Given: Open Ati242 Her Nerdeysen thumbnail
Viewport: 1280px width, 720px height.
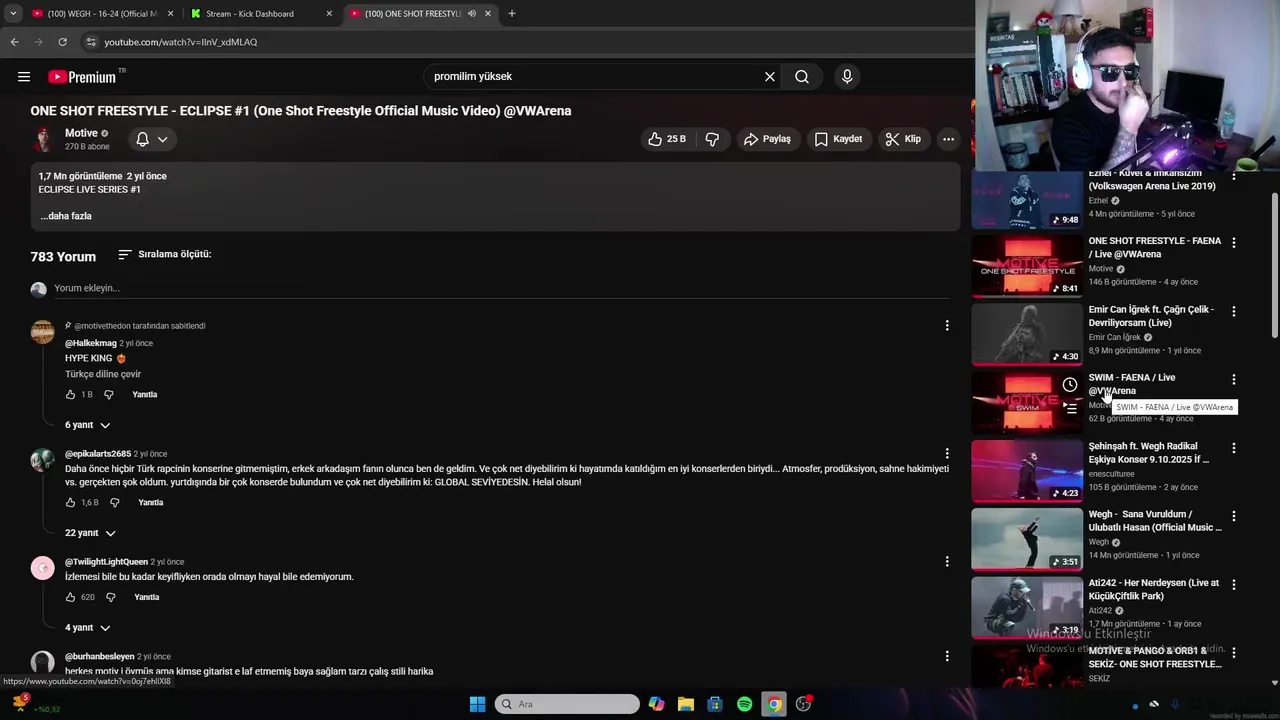Looking at the screenshot, I should [x=1027, y=607].
